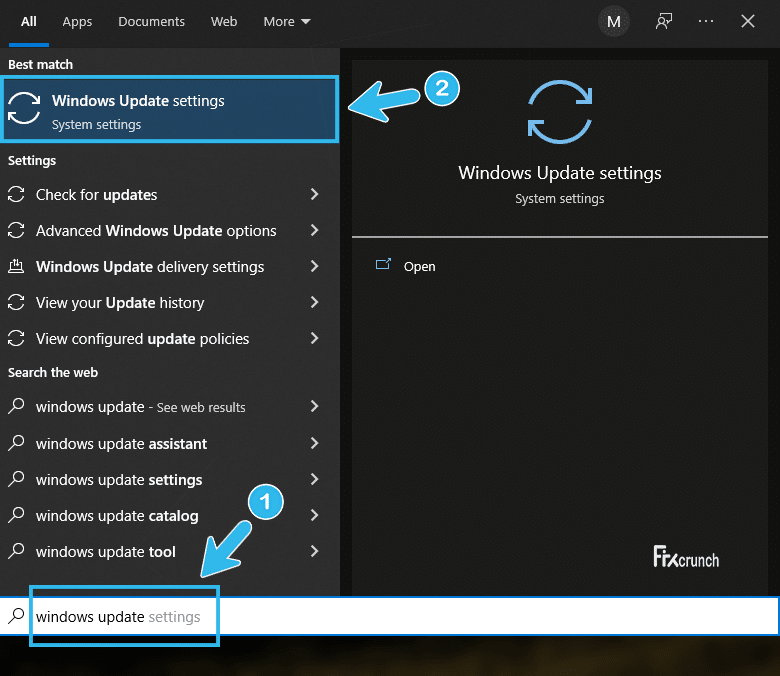
Task: Select View configured update policies result
Action: (x=170, y=338)
